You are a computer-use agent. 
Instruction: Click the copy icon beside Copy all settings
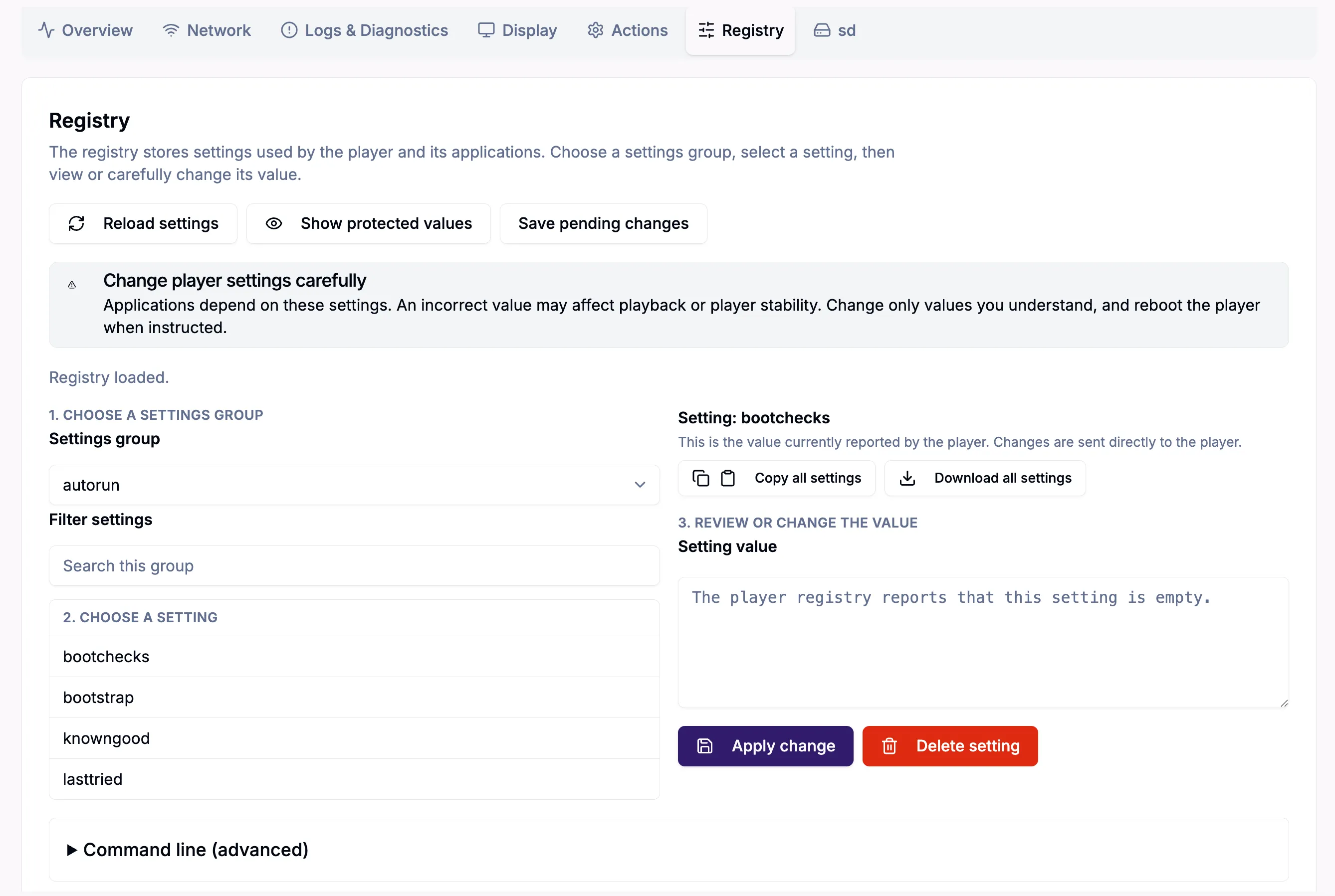tap(700, 478)
